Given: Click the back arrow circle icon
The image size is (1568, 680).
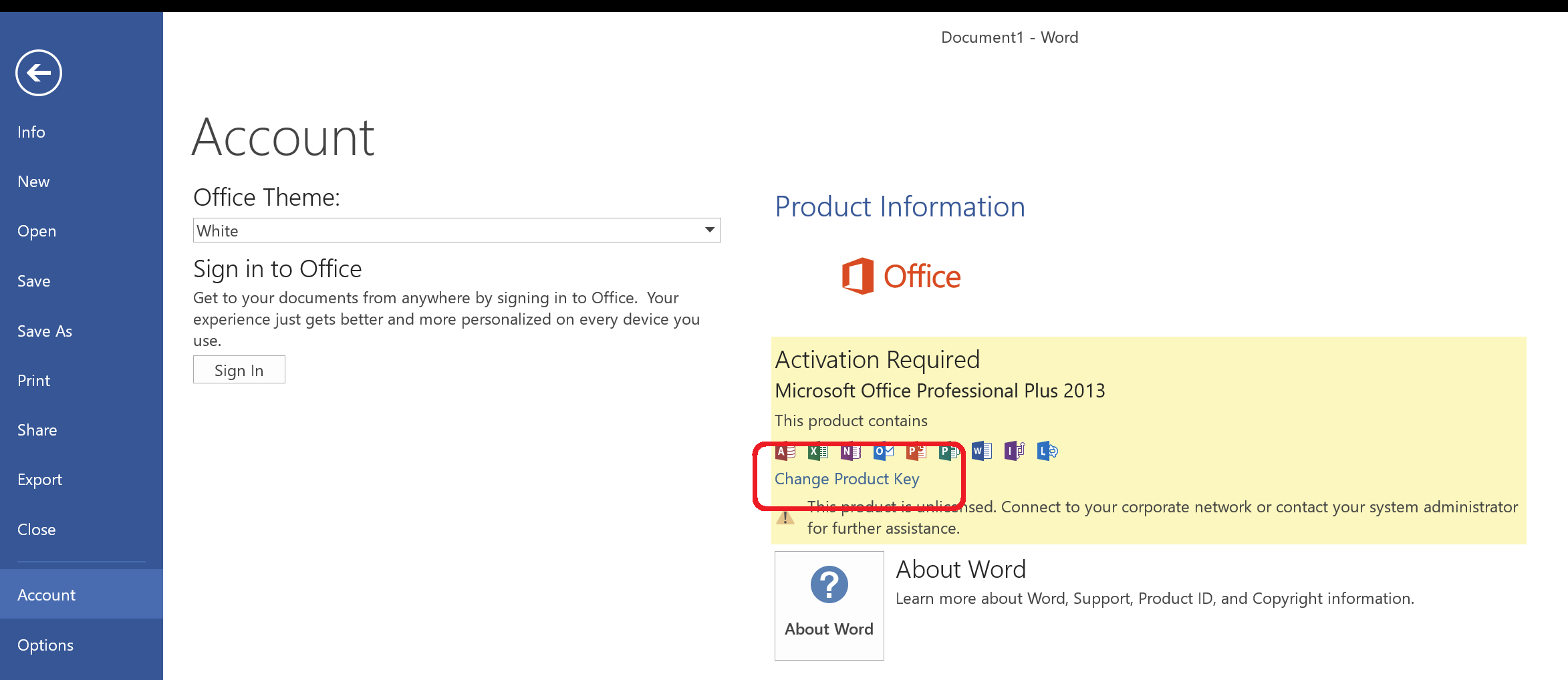Looking at the screenshot, I should point(39,73).
